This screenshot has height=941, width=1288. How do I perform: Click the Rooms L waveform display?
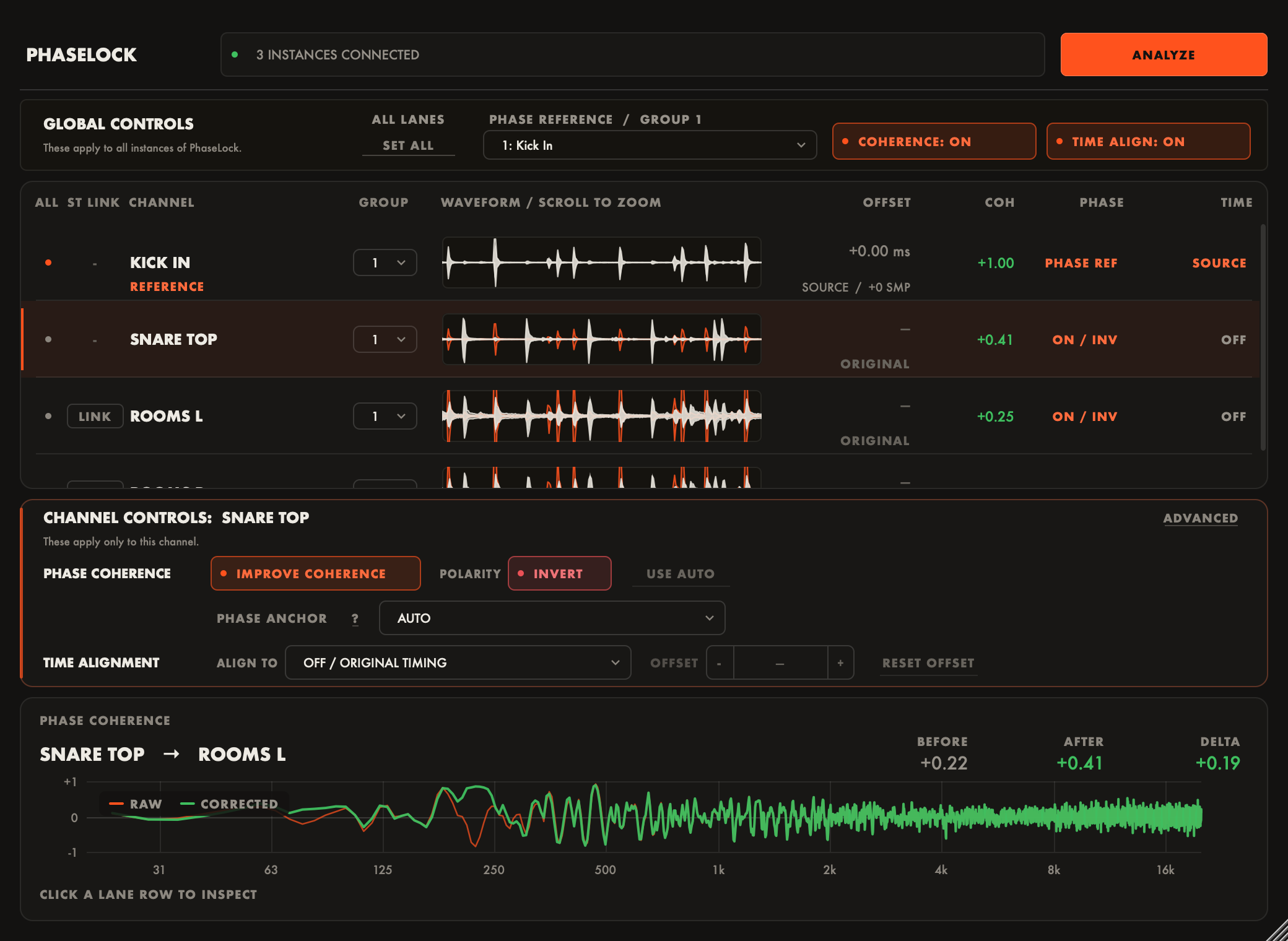click(601, 416)
